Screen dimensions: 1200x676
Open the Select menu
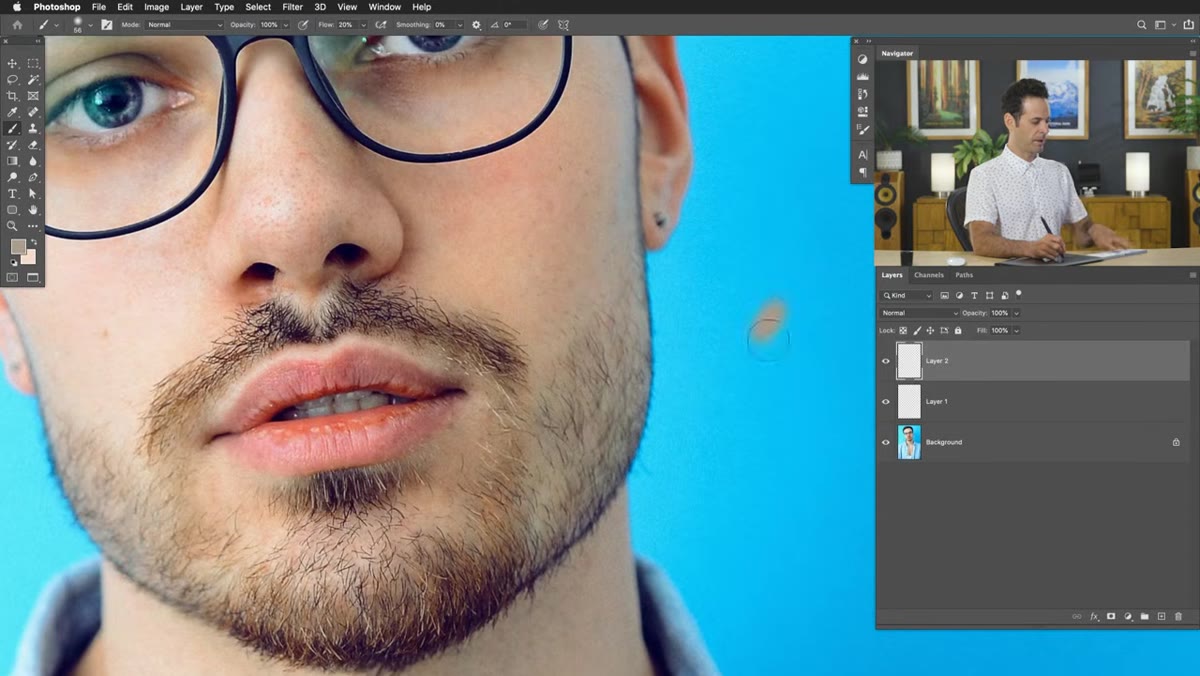point(258,7)
